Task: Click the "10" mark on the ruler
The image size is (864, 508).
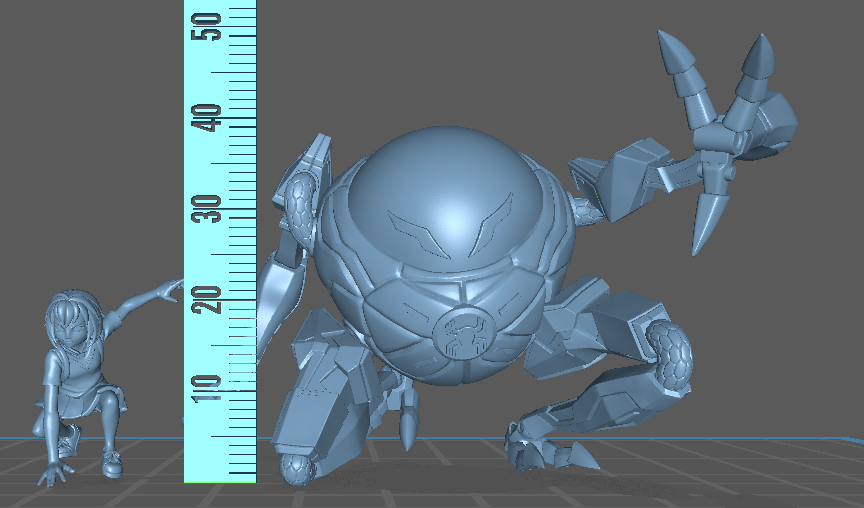Action: tap(206, 388)
